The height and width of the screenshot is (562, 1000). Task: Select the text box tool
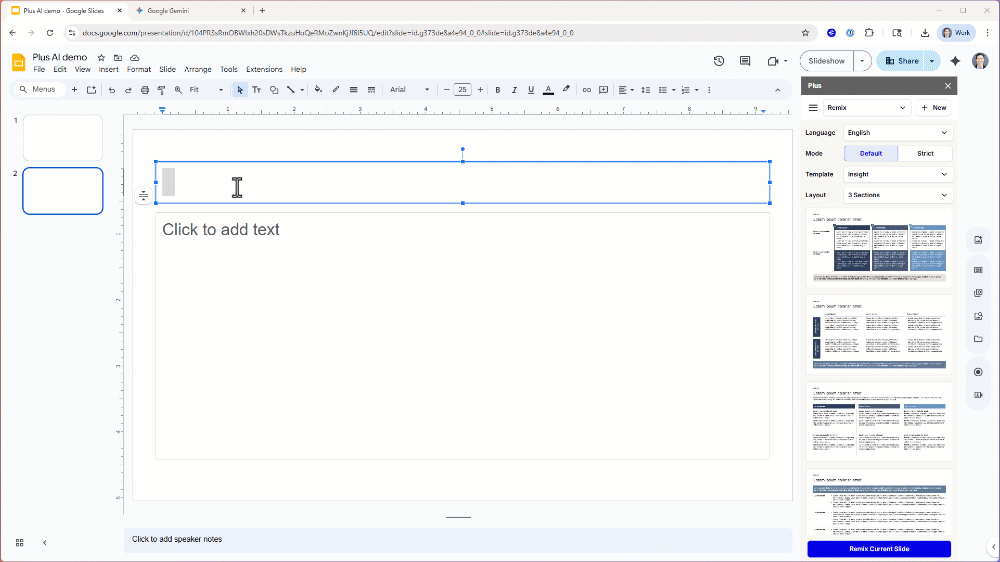[256, 90]
